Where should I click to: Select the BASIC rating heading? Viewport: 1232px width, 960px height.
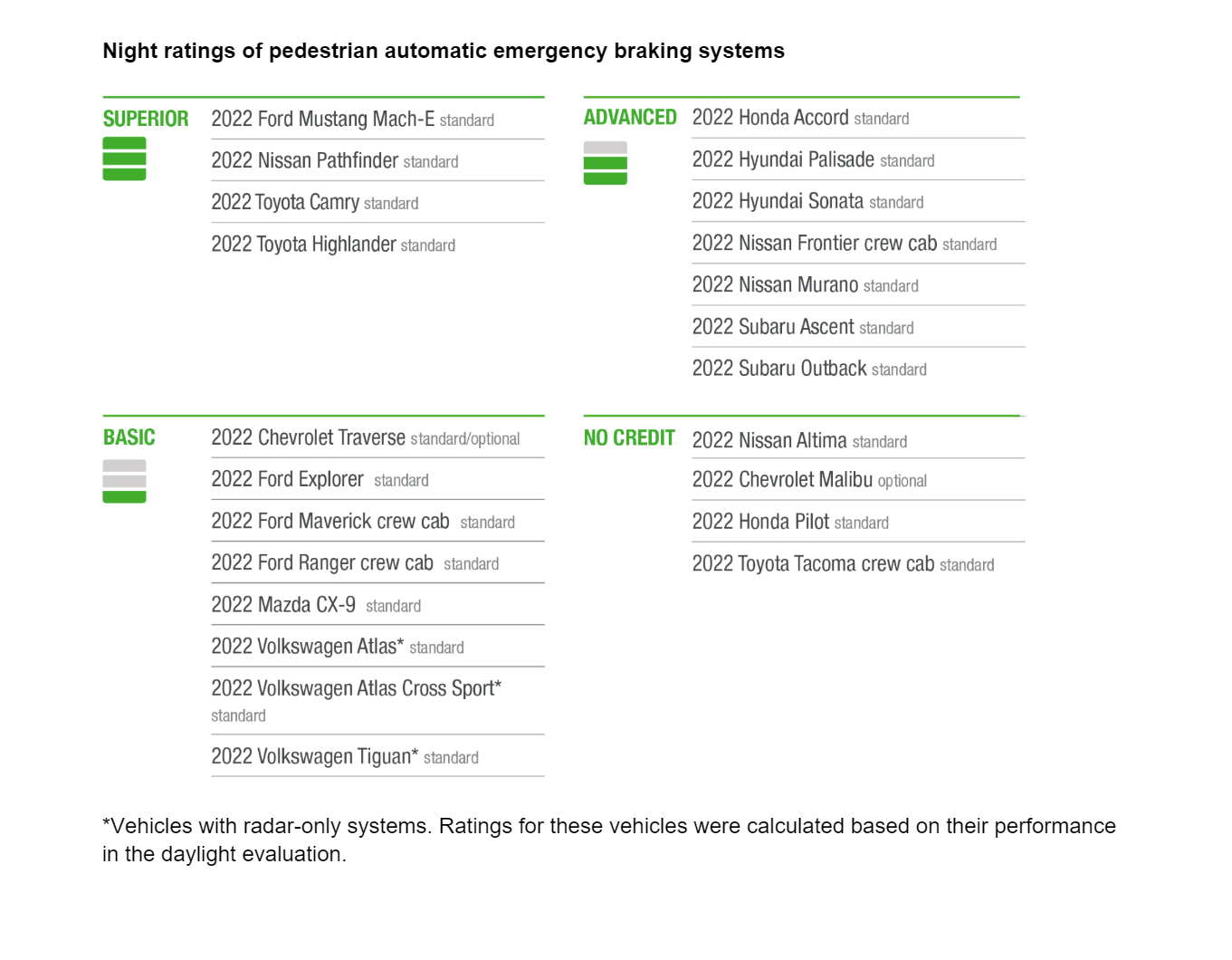point(129,437)
